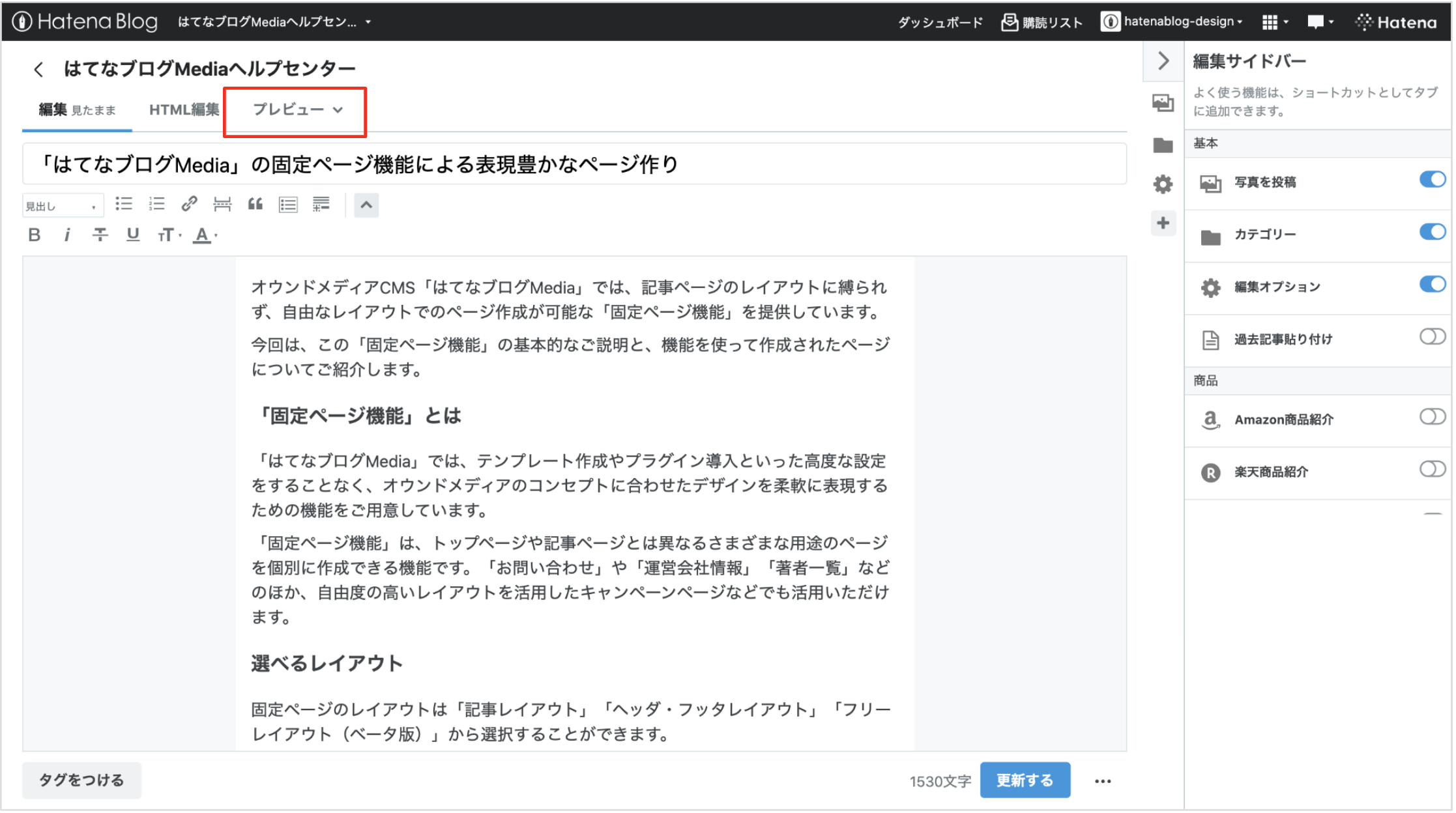This screenshot has height=813, width=1456.
Task: Open the 見出し heading style dropdown
Action: 63,206
